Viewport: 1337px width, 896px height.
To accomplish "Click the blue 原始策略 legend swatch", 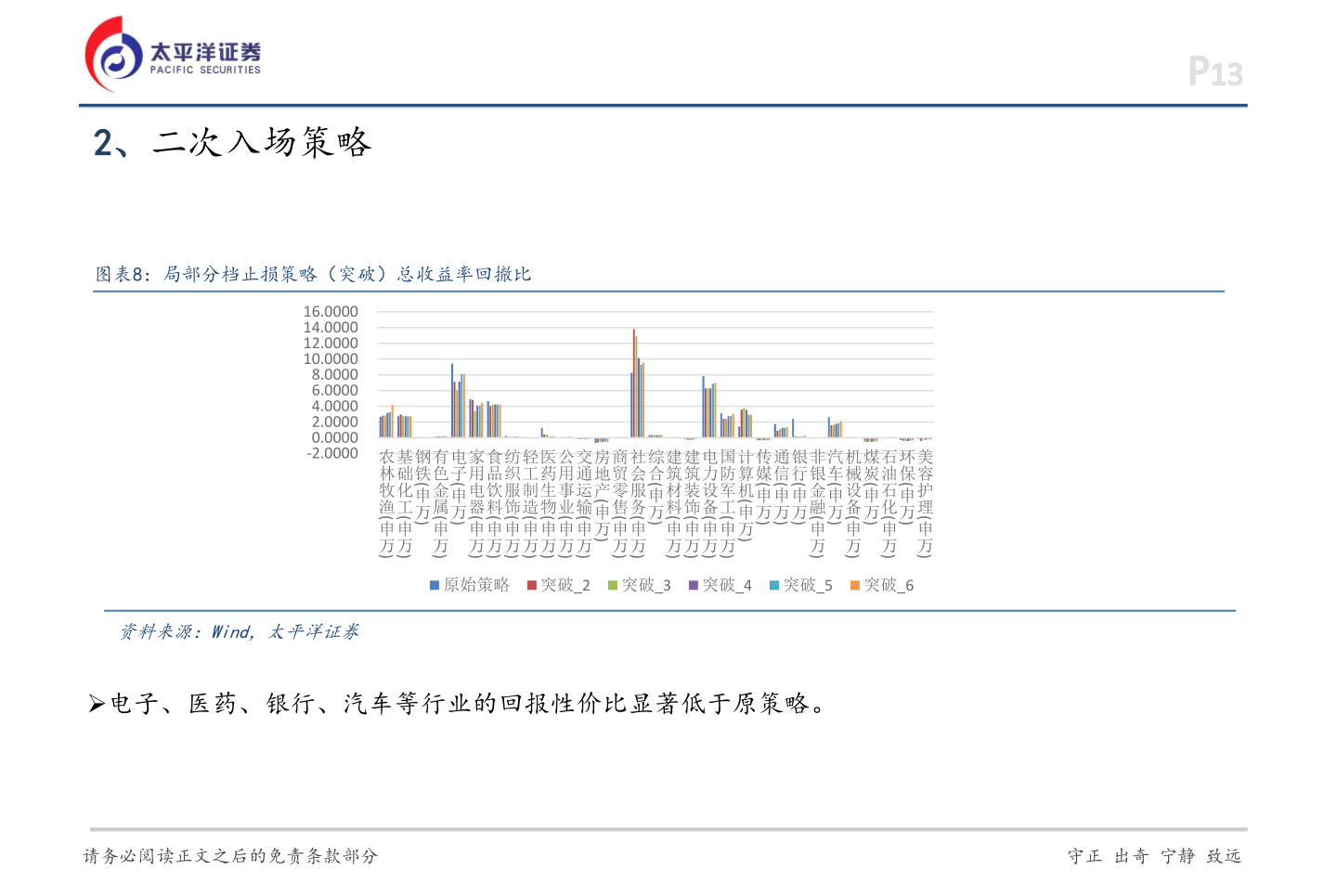I will click(x=434, y=585).
